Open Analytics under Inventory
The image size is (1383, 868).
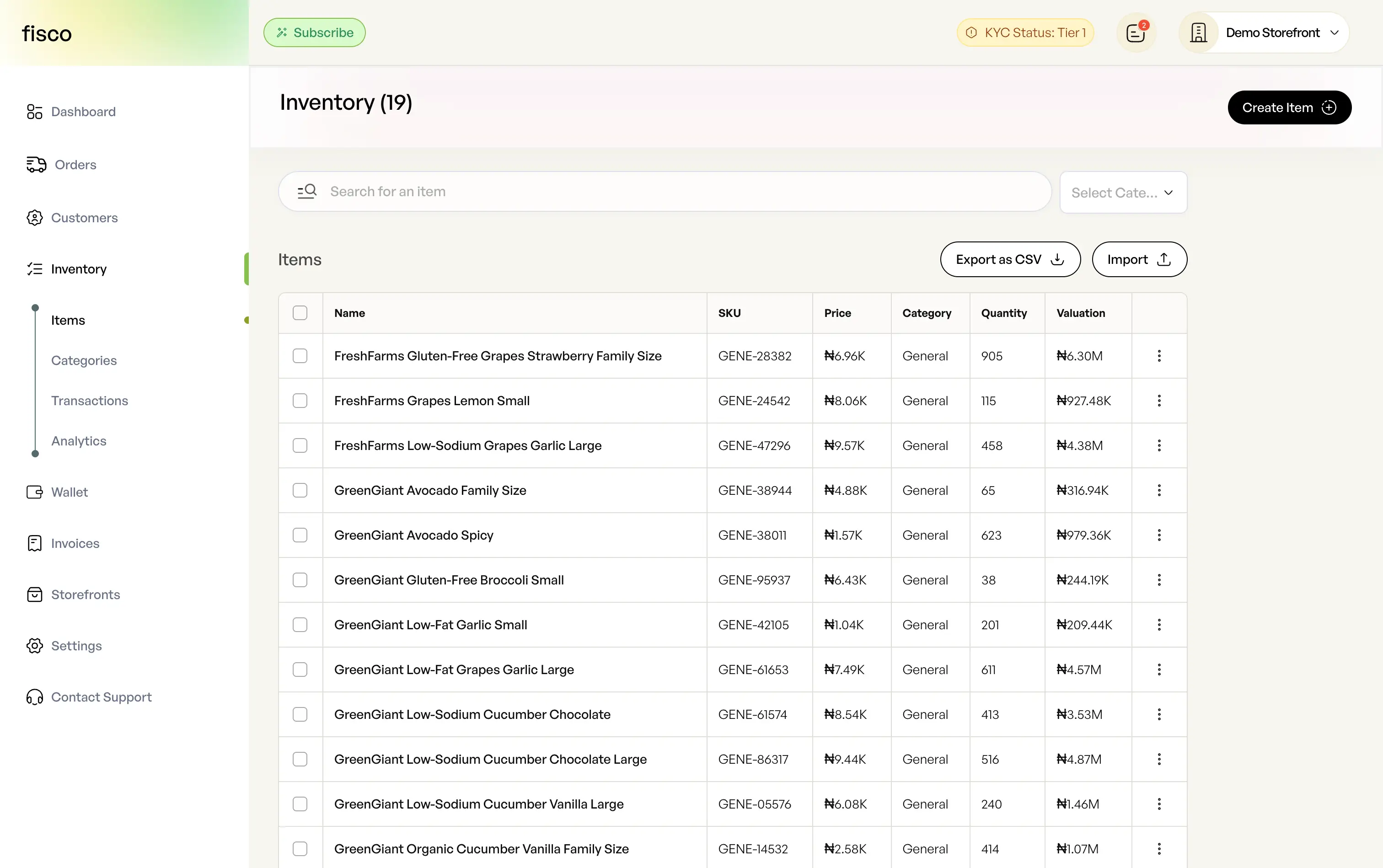click(x=79, y=441)
